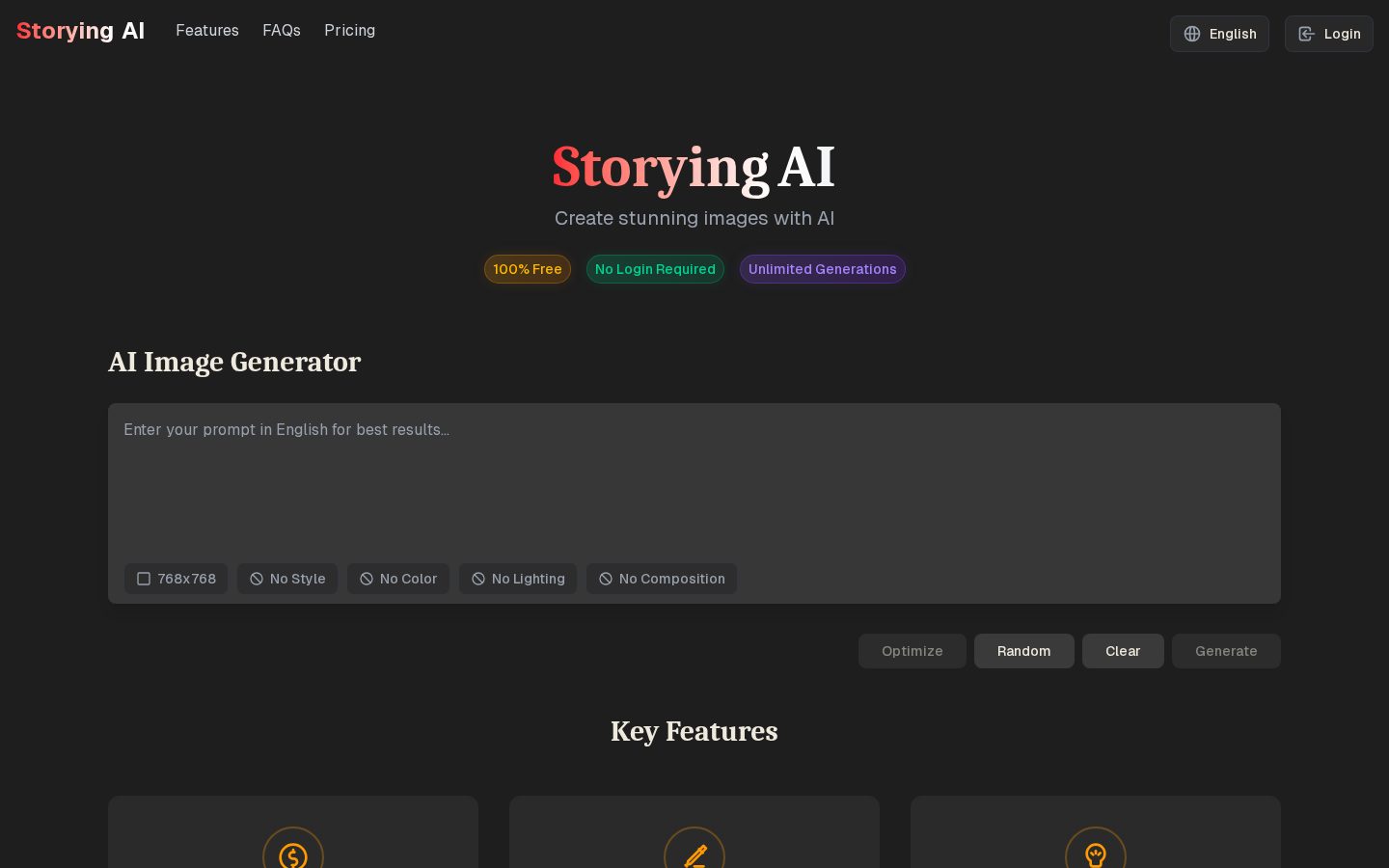
Task: Click the dollar coin feature icon
Action: pyautogui.click(x=293, y=855)
